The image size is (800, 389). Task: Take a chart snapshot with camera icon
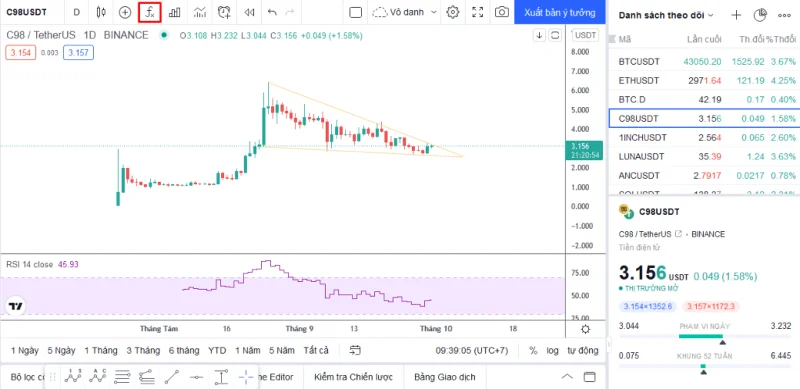502,12
